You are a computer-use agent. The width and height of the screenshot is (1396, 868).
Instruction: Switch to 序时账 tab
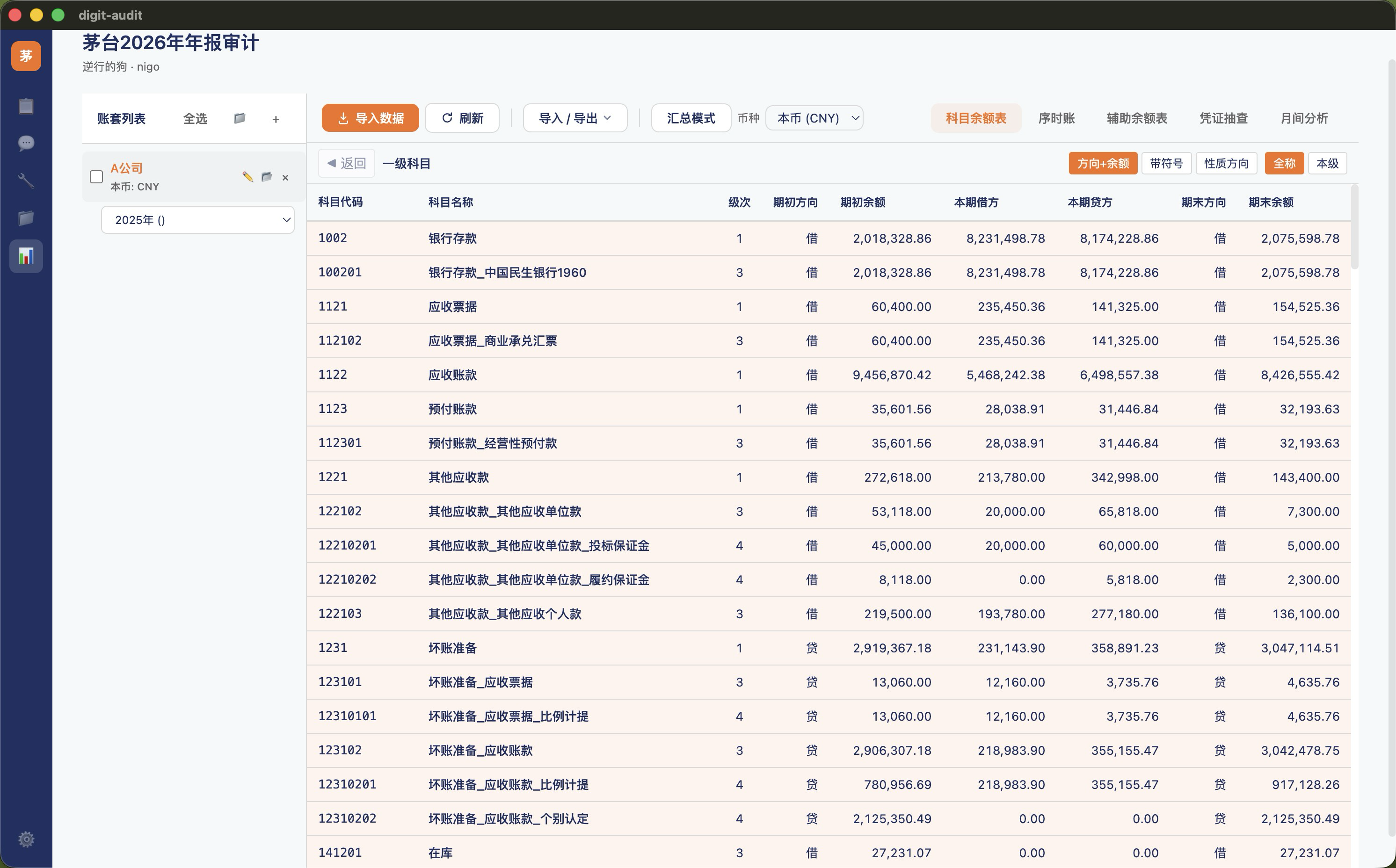[x=1057, y=118]
